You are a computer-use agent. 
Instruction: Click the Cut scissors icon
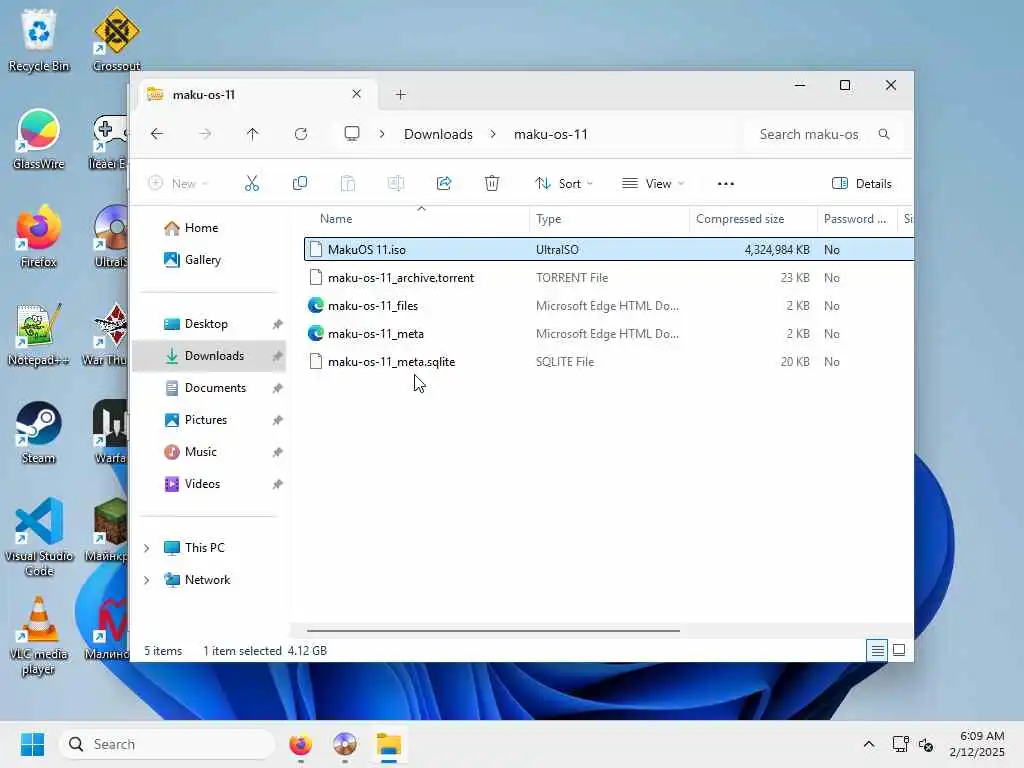coord(251,184)
